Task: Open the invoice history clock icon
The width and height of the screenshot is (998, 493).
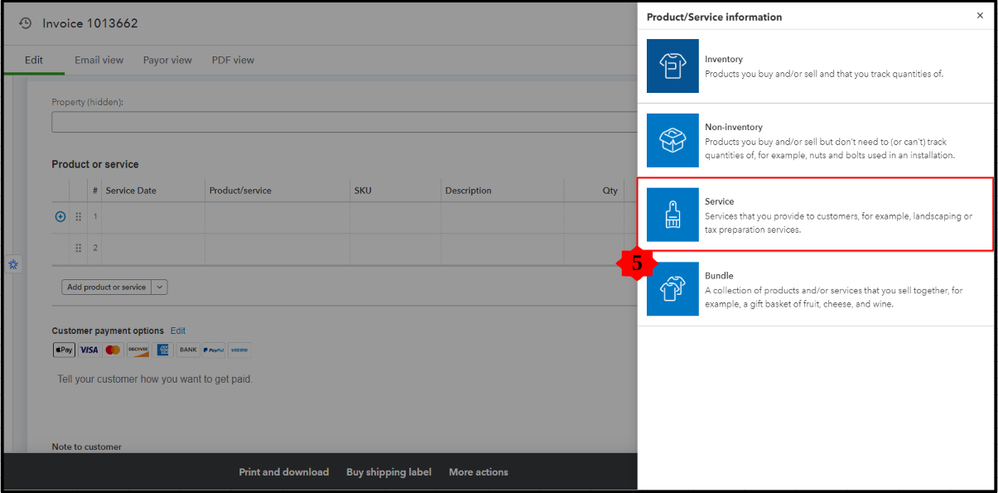Action: (x=25, y=24)
